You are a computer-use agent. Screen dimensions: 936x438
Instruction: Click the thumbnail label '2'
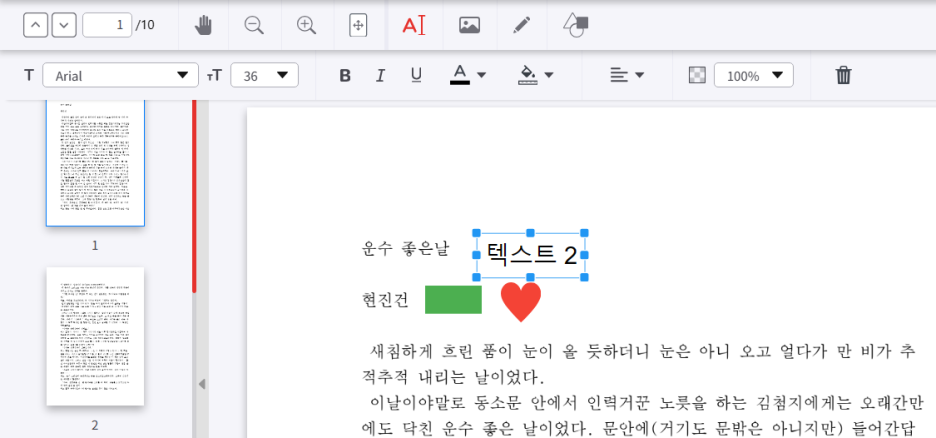coord(95,425)
